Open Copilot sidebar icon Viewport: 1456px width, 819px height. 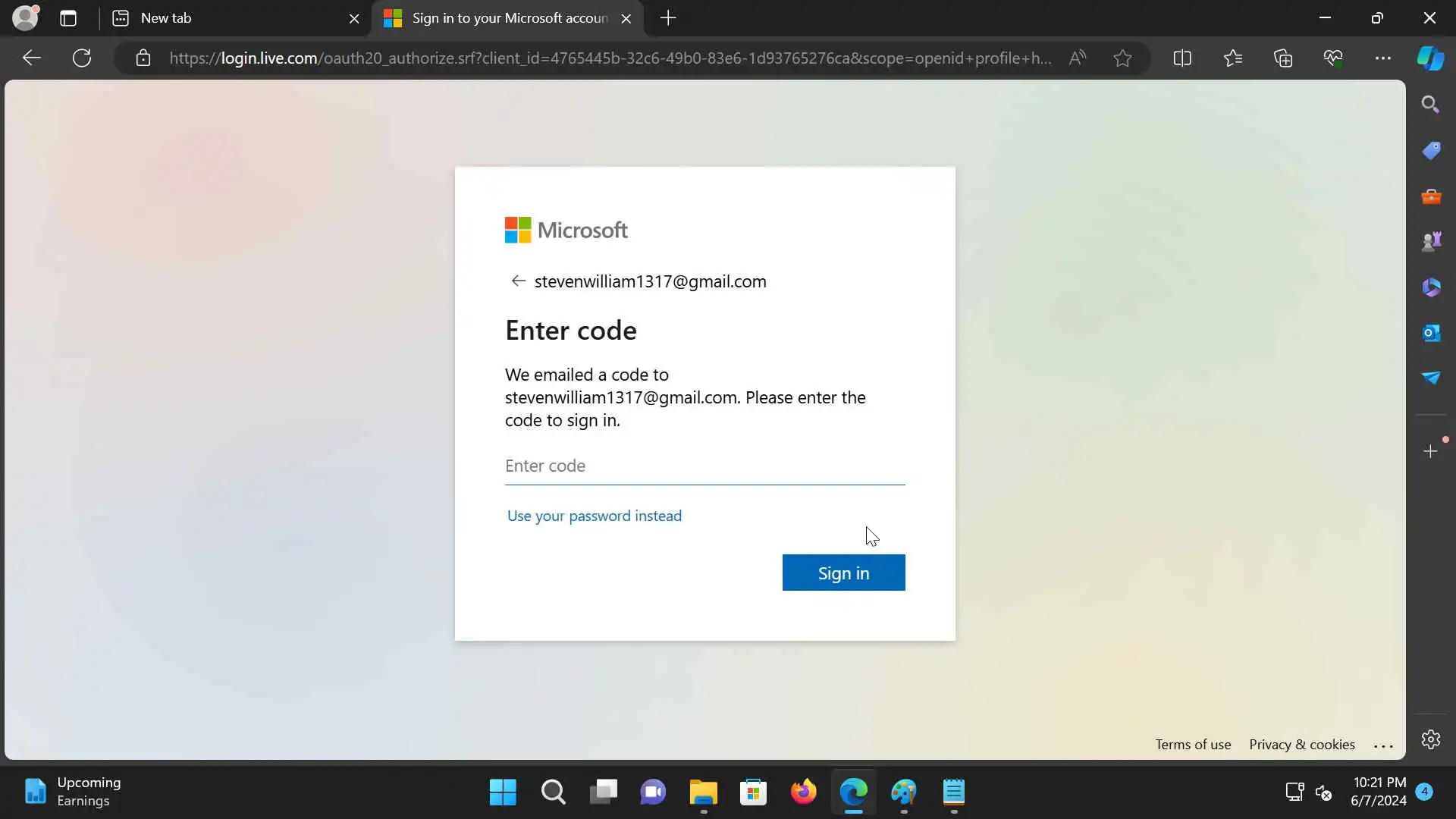point(1430,58)
